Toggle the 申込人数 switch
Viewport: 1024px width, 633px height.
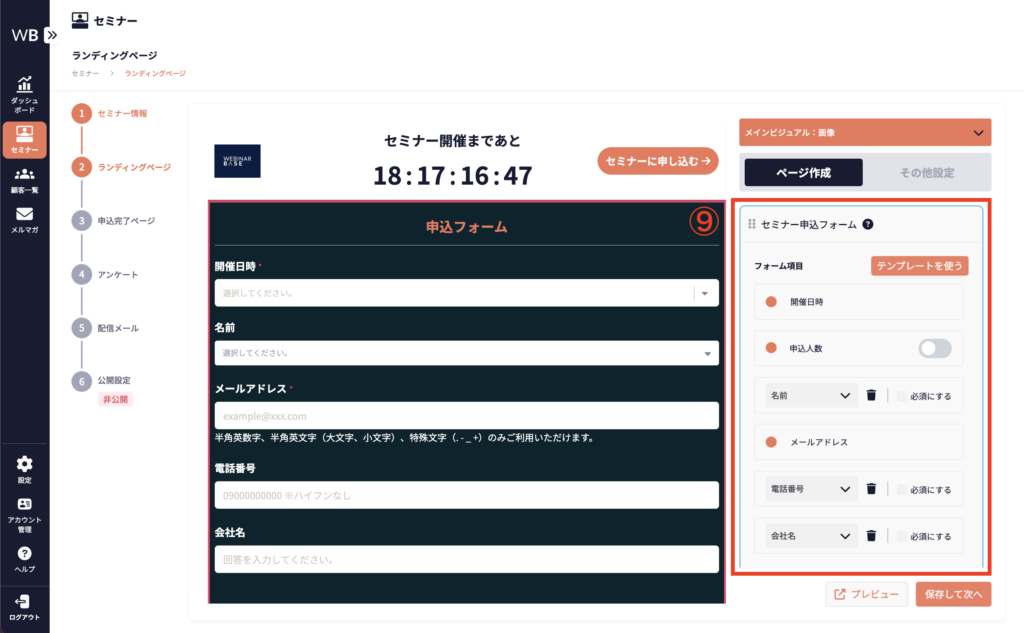[935, 348]
